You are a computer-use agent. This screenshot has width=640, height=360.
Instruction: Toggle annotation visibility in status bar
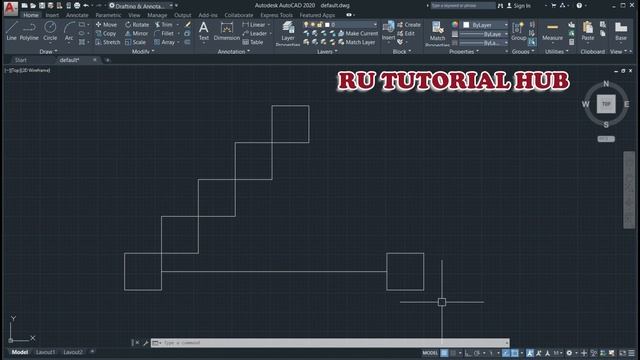[530, 353]
